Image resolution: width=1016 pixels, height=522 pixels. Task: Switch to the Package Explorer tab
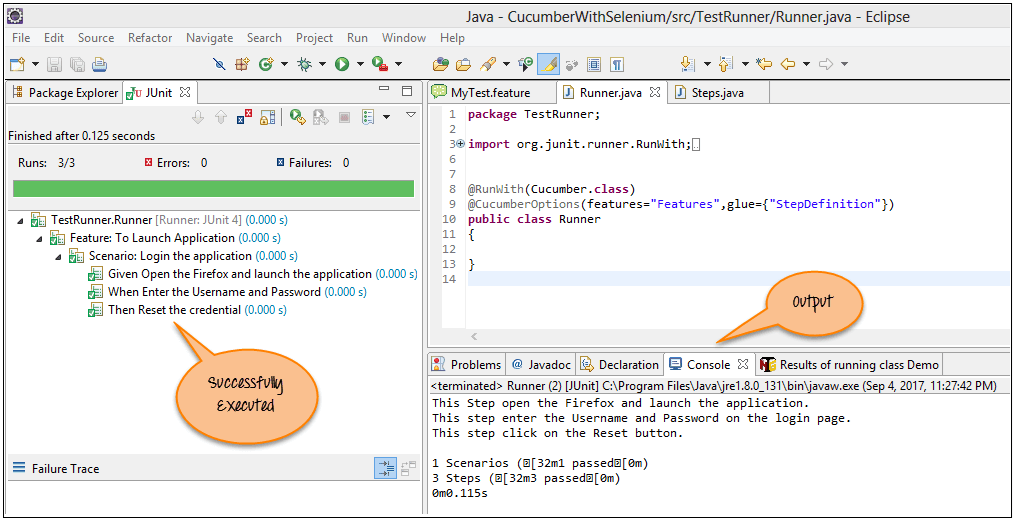[x=65, y=92]
